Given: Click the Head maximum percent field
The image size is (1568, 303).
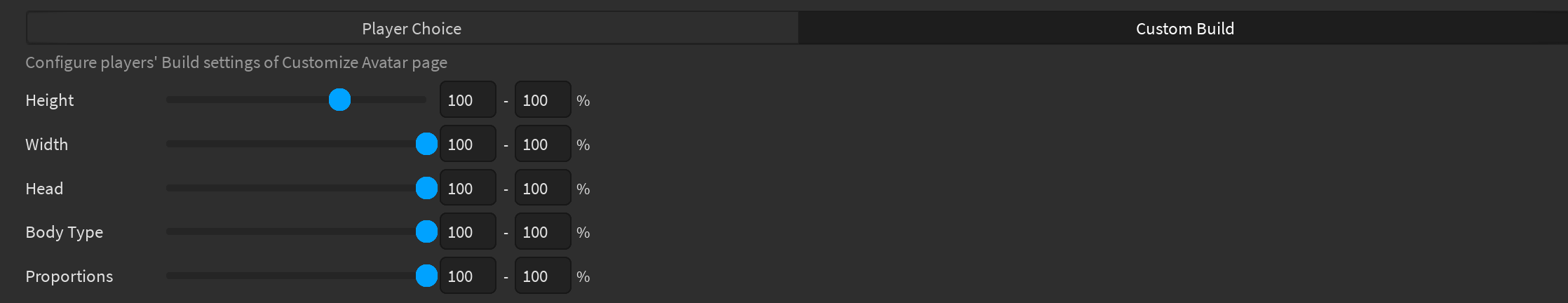Looking at the screenshot, I should click(x=543, y=188).
